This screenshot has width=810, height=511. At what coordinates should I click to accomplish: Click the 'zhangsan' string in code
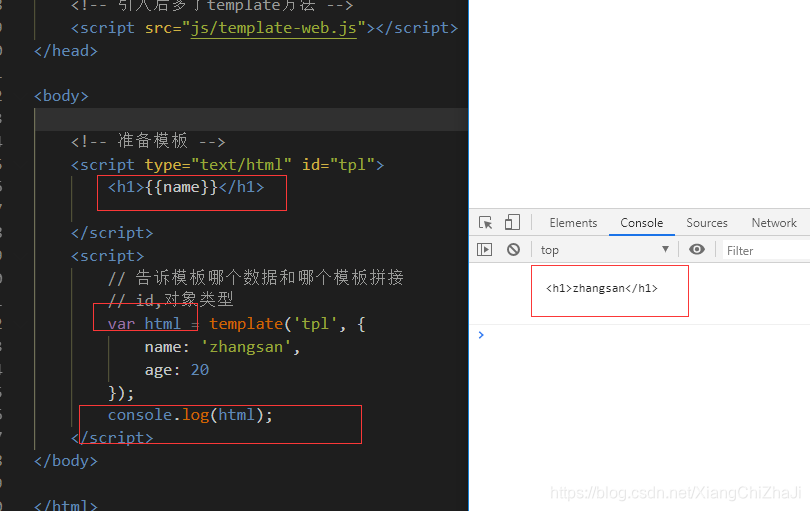click(x=246, y=347)
